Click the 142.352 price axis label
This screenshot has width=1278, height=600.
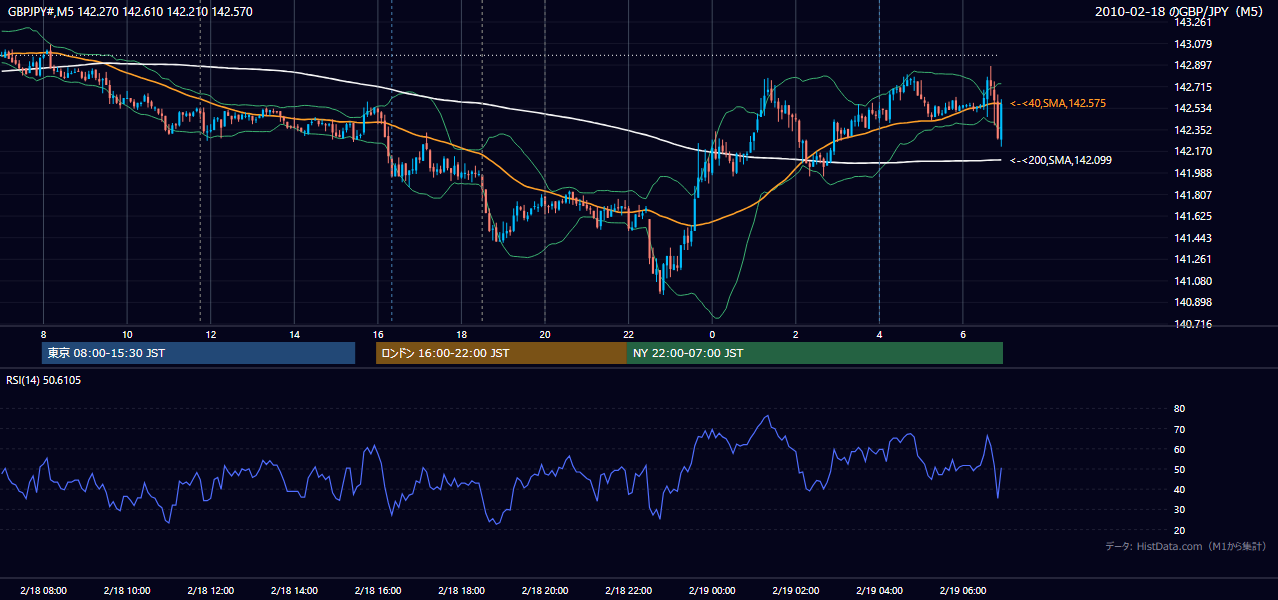pos(1192,130)
